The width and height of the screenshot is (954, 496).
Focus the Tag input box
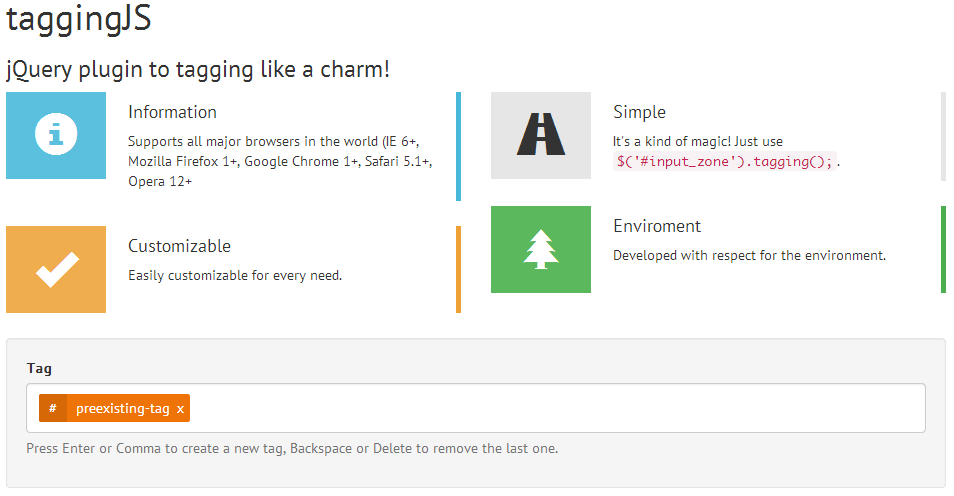tap(476, 408)
